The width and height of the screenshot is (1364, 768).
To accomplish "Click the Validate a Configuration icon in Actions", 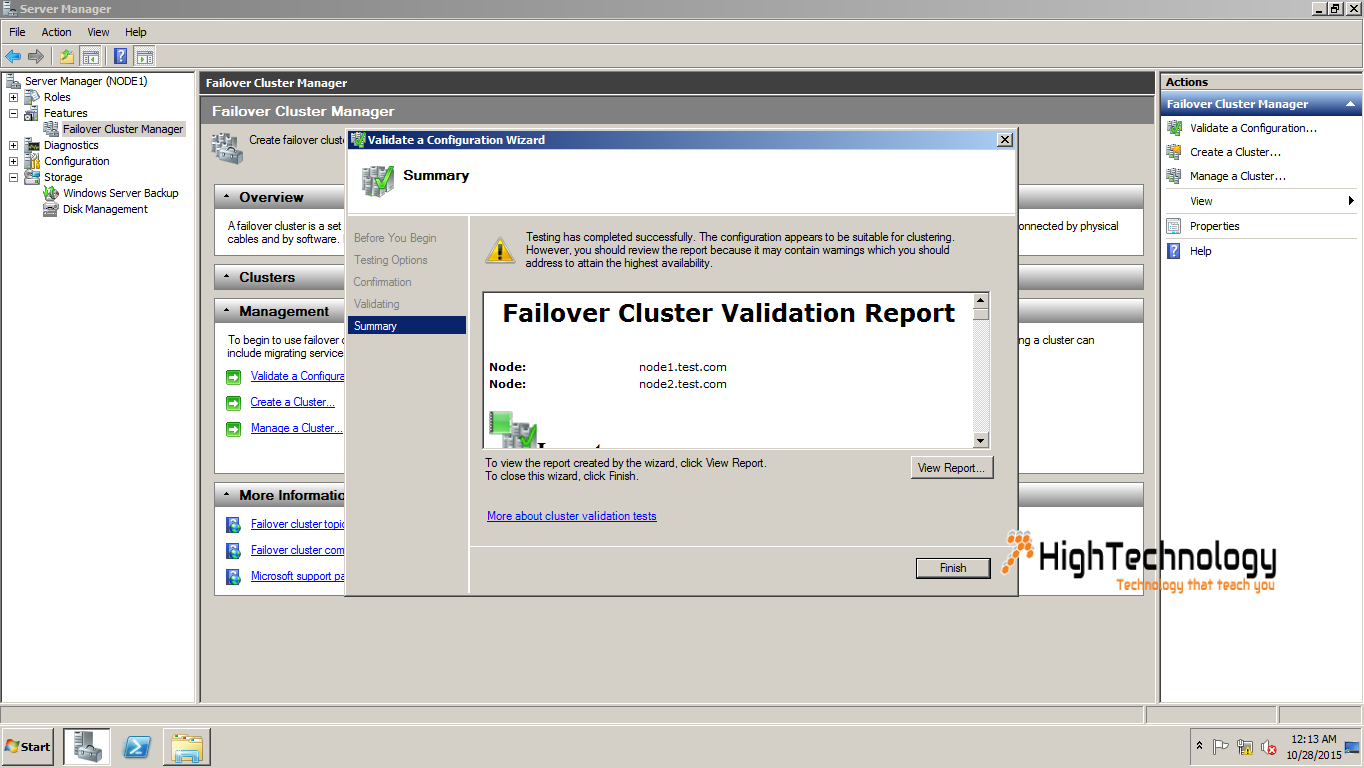I will [1174, 128].
